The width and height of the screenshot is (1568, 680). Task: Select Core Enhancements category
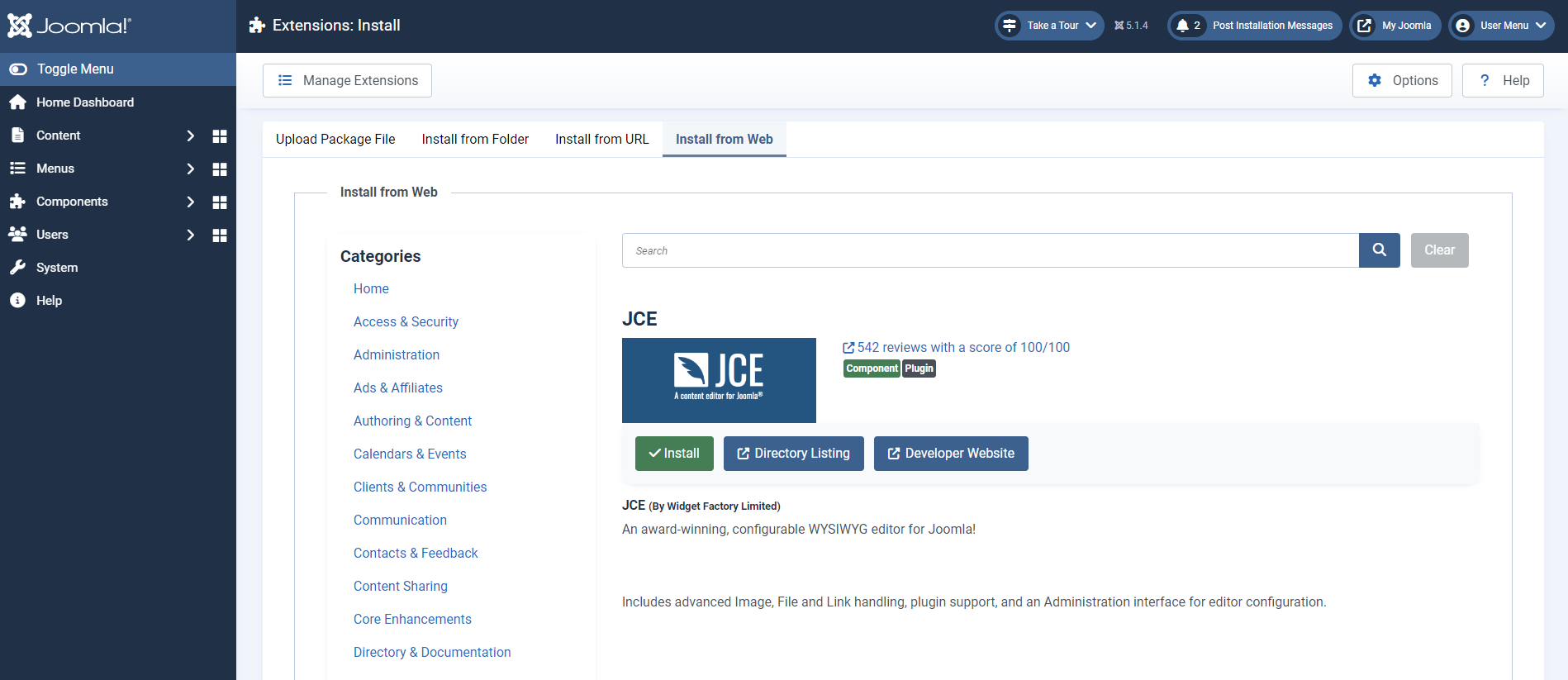point(412,619)
